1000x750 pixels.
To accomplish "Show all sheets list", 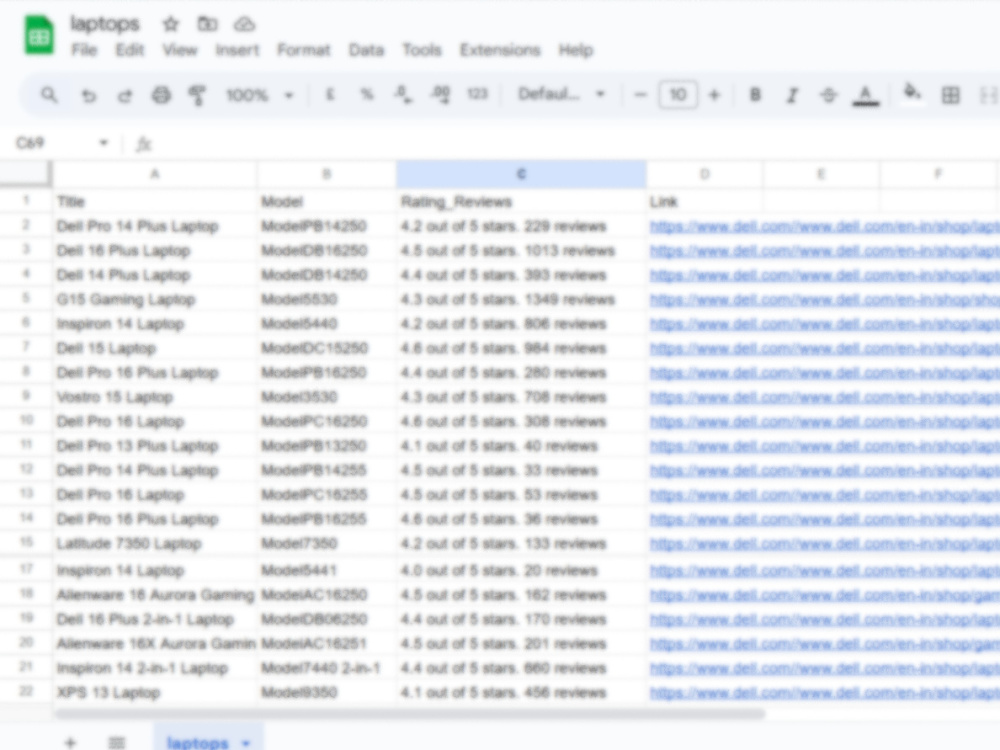I will pyautogui.click(x=116, y=742).
